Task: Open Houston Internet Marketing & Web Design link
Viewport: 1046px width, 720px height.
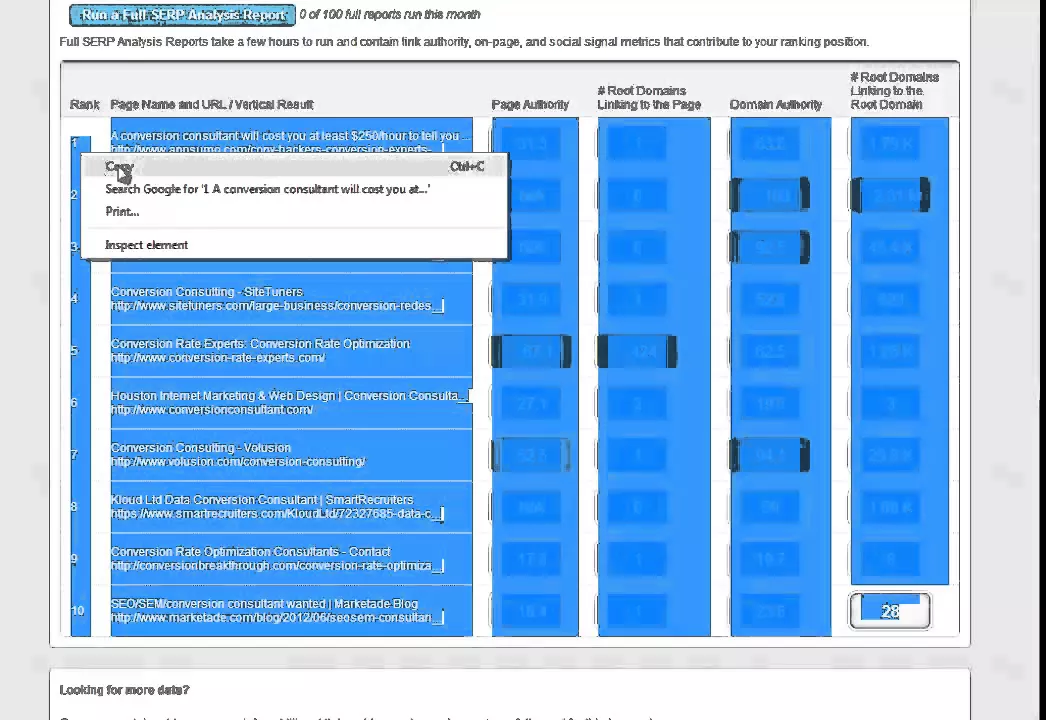Action: click(x=289, y=396)
